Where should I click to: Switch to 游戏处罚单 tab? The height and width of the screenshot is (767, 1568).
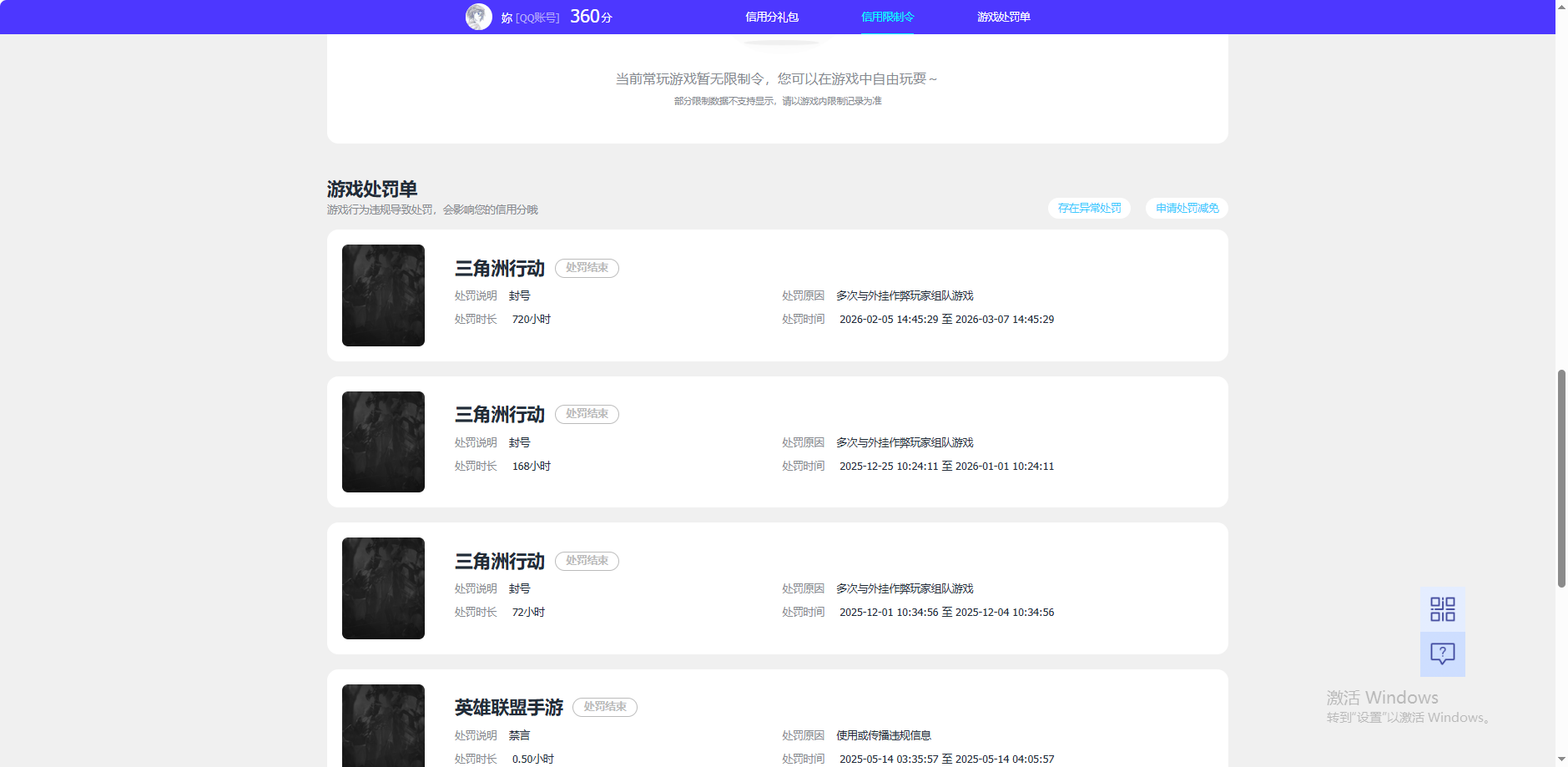1003,17
